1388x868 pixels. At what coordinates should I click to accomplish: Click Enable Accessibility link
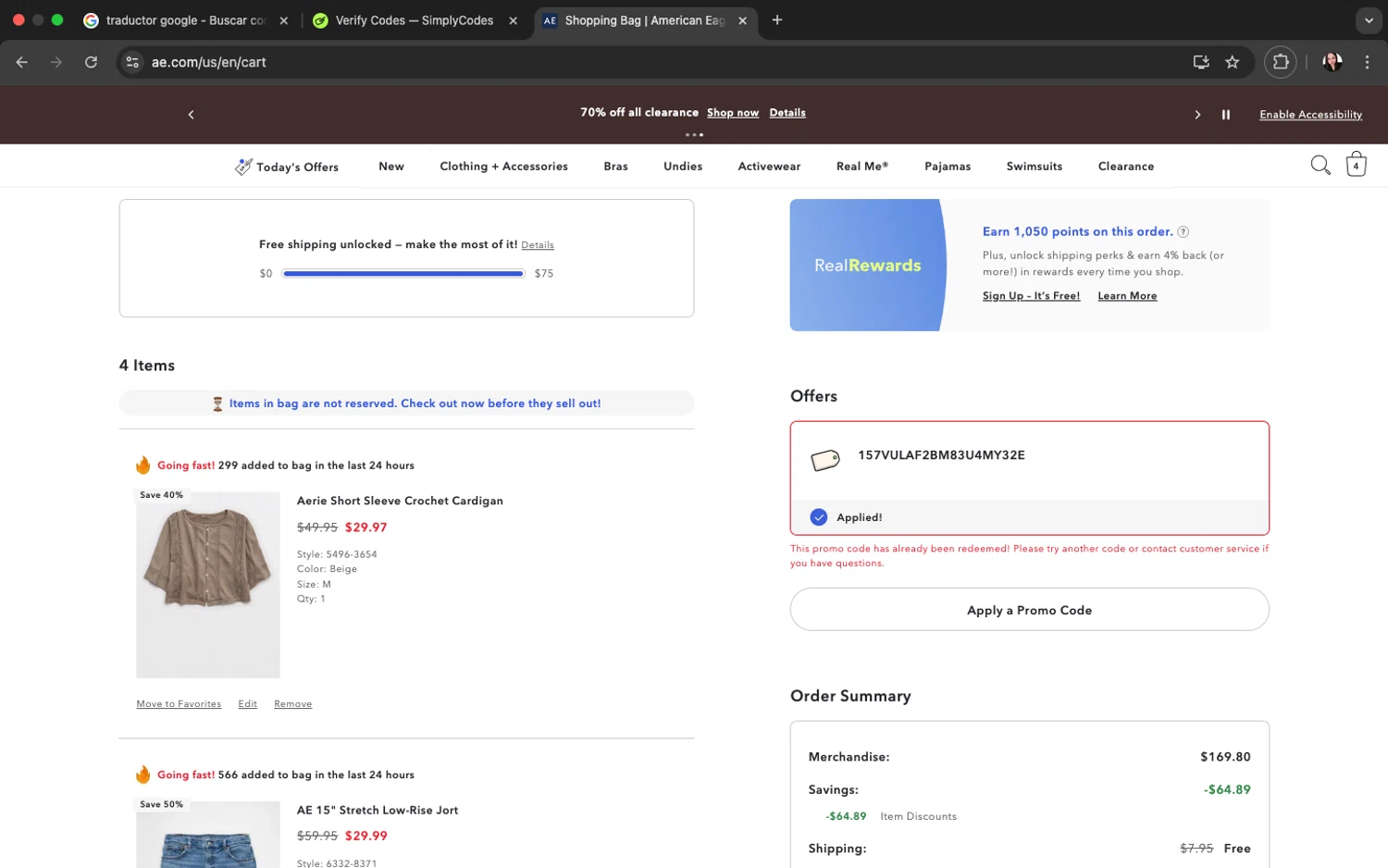[1310, 115]
